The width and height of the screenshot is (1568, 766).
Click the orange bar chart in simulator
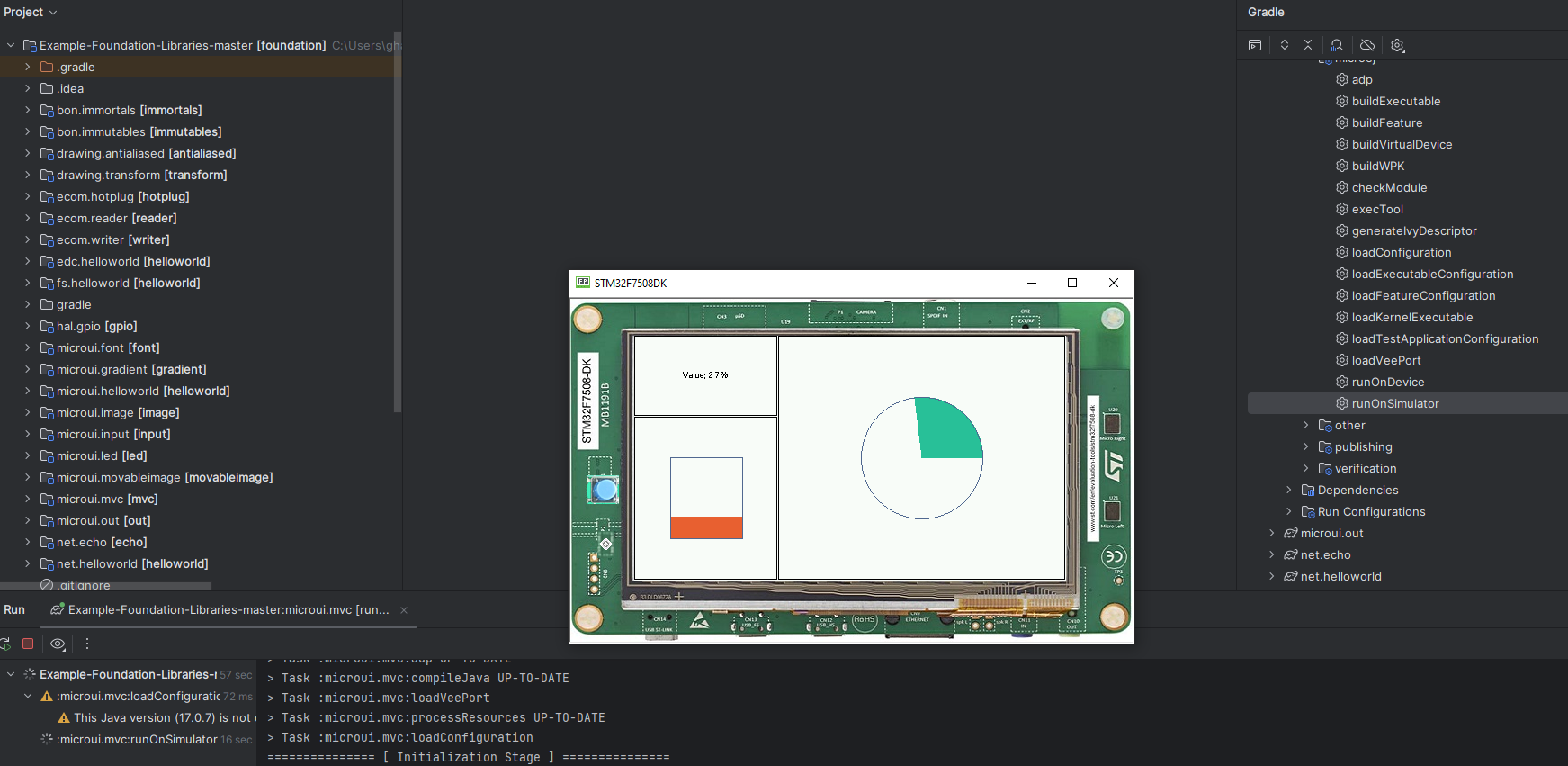point(706,527)
